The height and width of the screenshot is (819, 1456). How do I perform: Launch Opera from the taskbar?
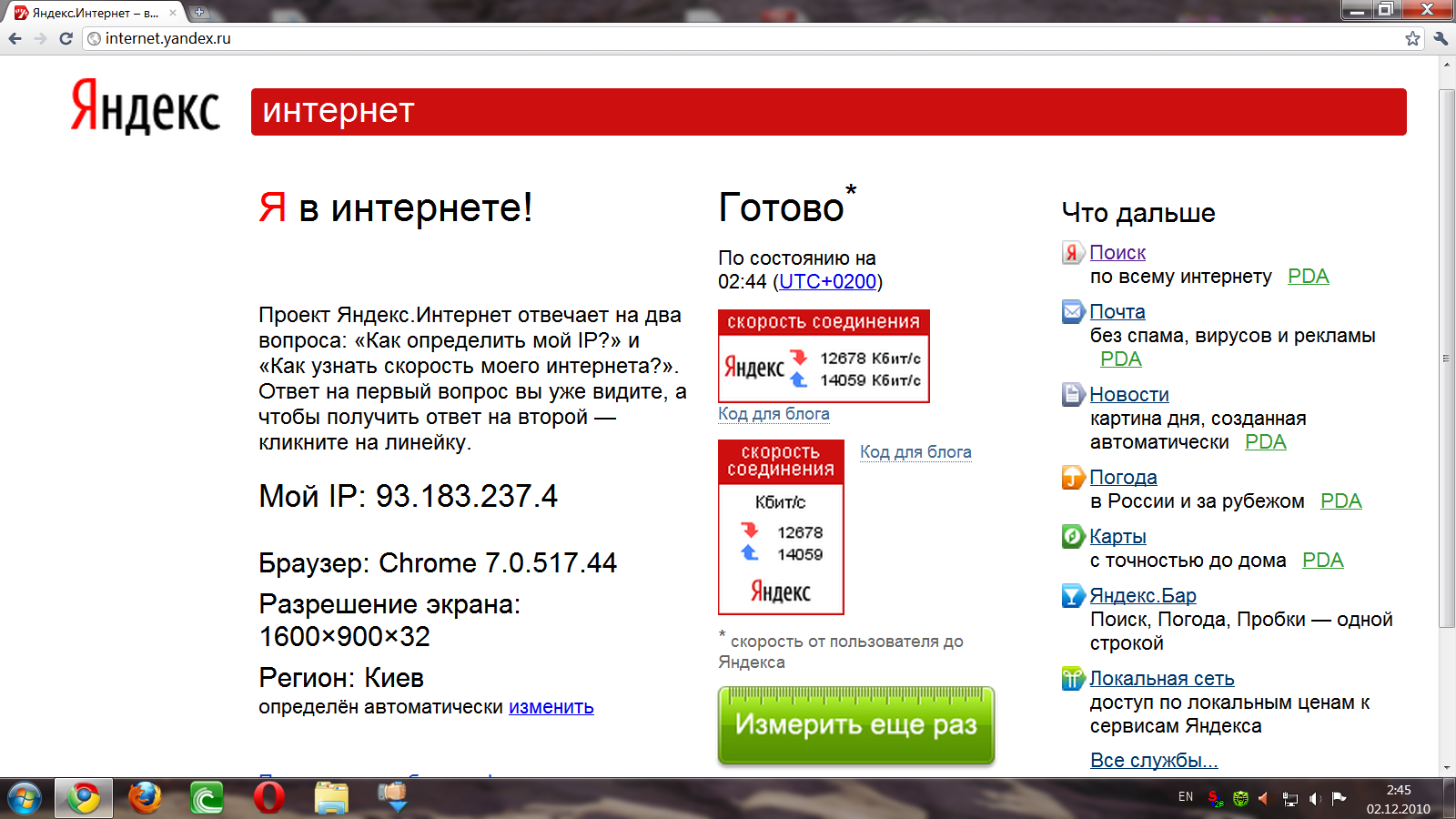pos(268,798)
